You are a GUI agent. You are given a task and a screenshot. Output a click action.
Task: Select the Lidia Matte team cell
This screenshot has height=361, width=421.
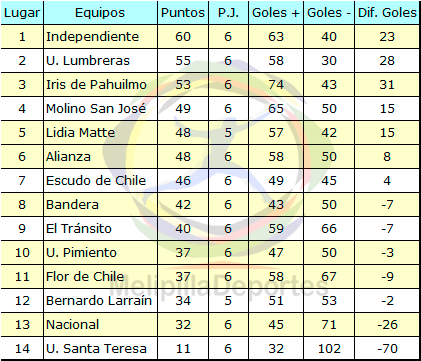100,133
